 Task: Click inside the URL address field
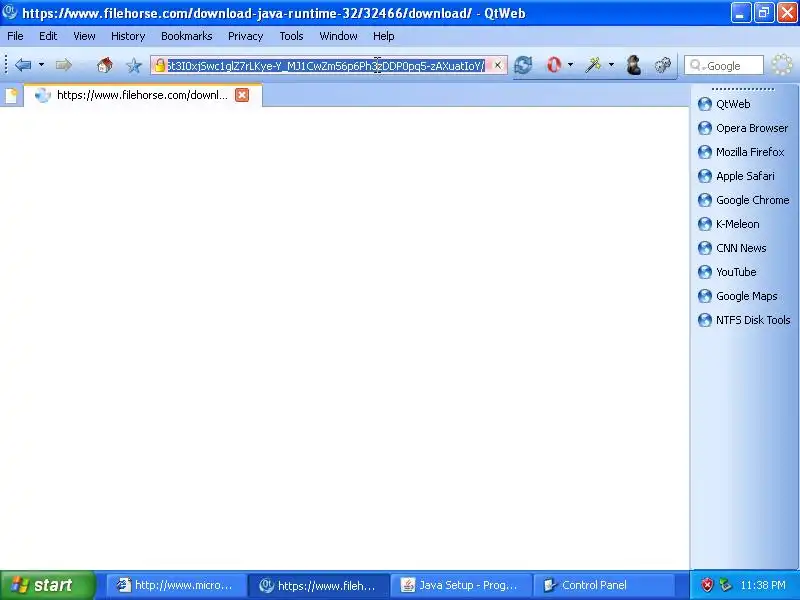click(327, 65)
